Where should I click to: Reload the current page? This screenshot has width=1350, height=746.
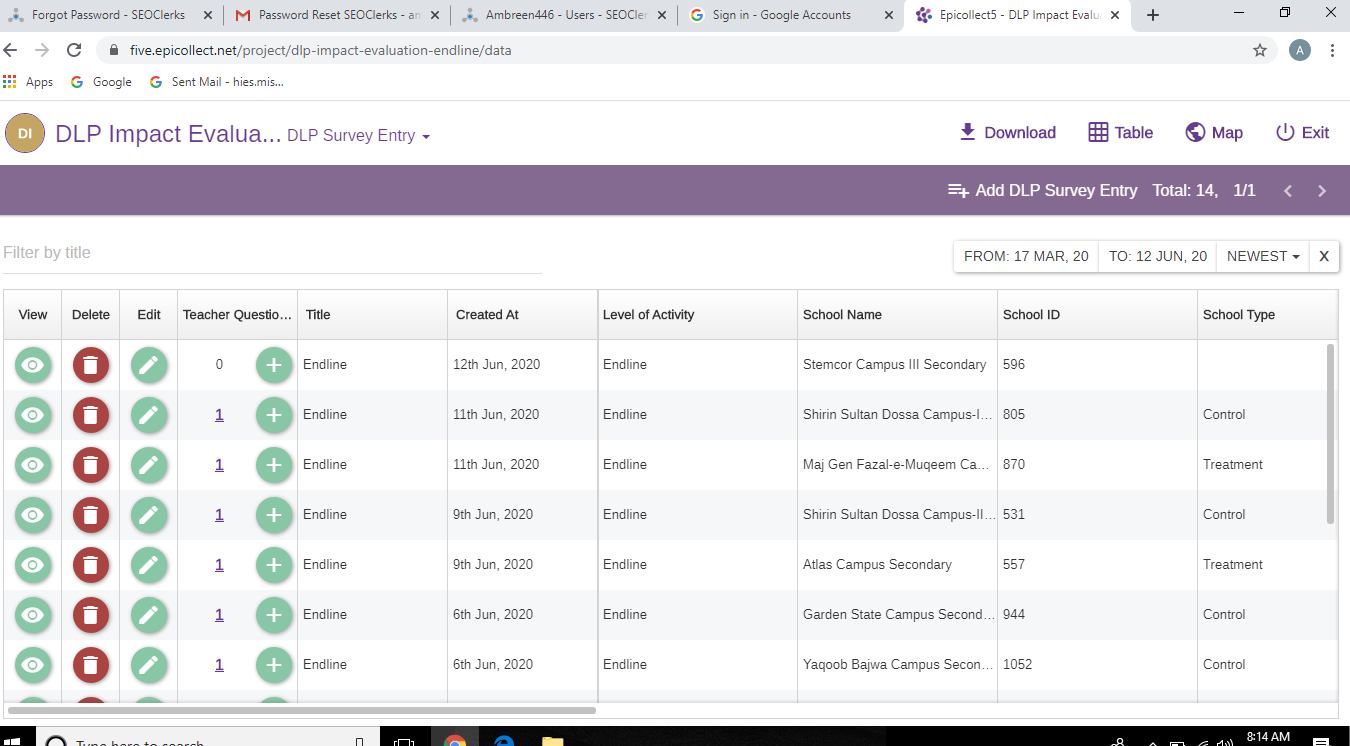click(74, 50)
